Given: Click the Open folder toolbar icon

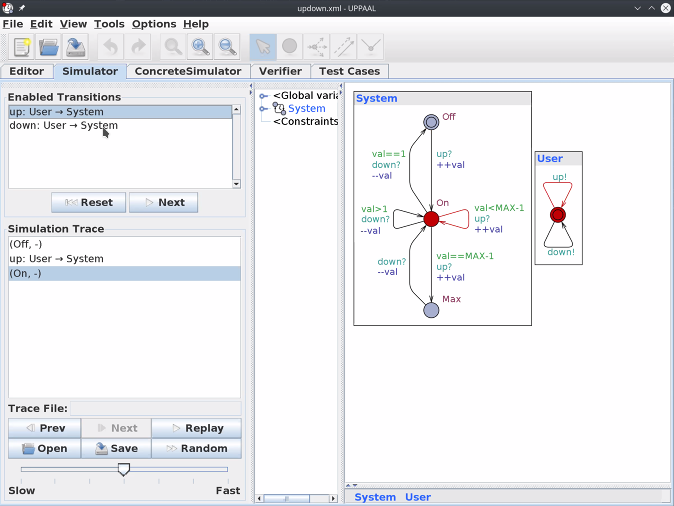Looking at the screenshot, I should pyautogui.click(x=49, y=46).
